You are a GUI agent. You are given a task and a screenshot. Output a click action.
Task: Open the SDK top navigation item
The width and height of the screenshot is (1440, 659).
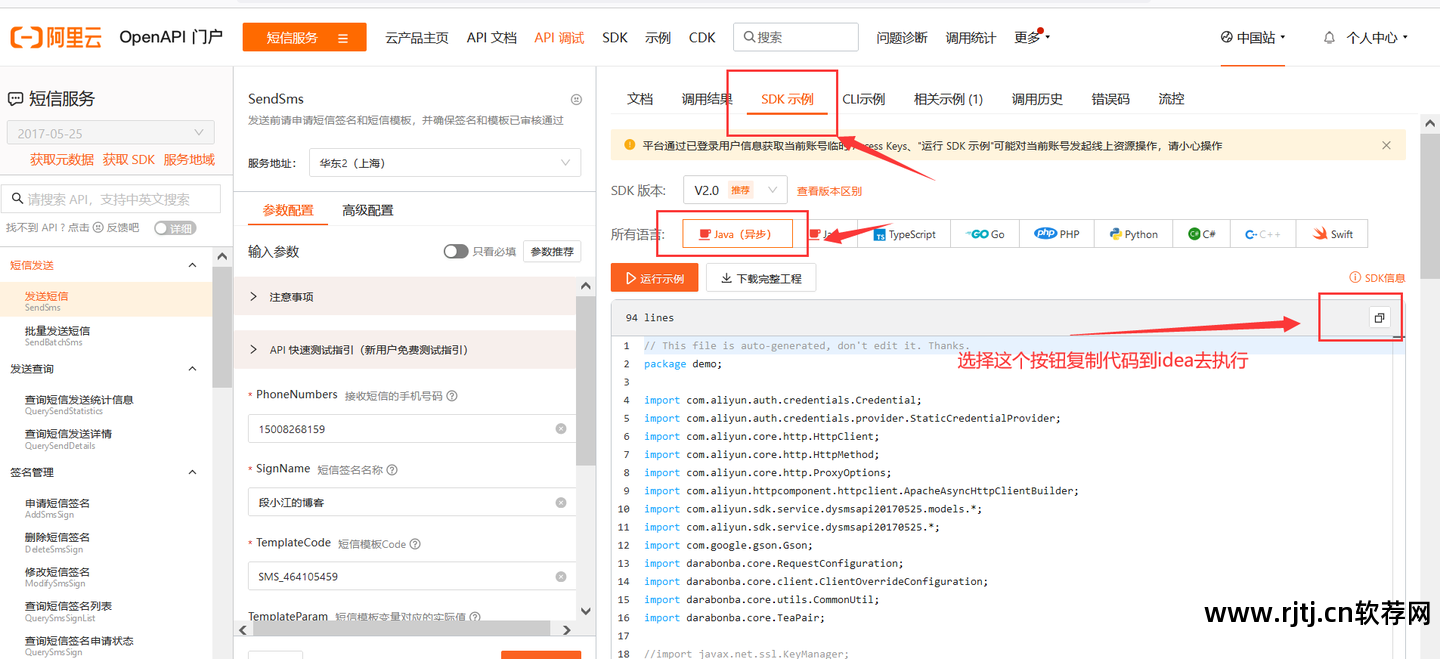[615, 38]
